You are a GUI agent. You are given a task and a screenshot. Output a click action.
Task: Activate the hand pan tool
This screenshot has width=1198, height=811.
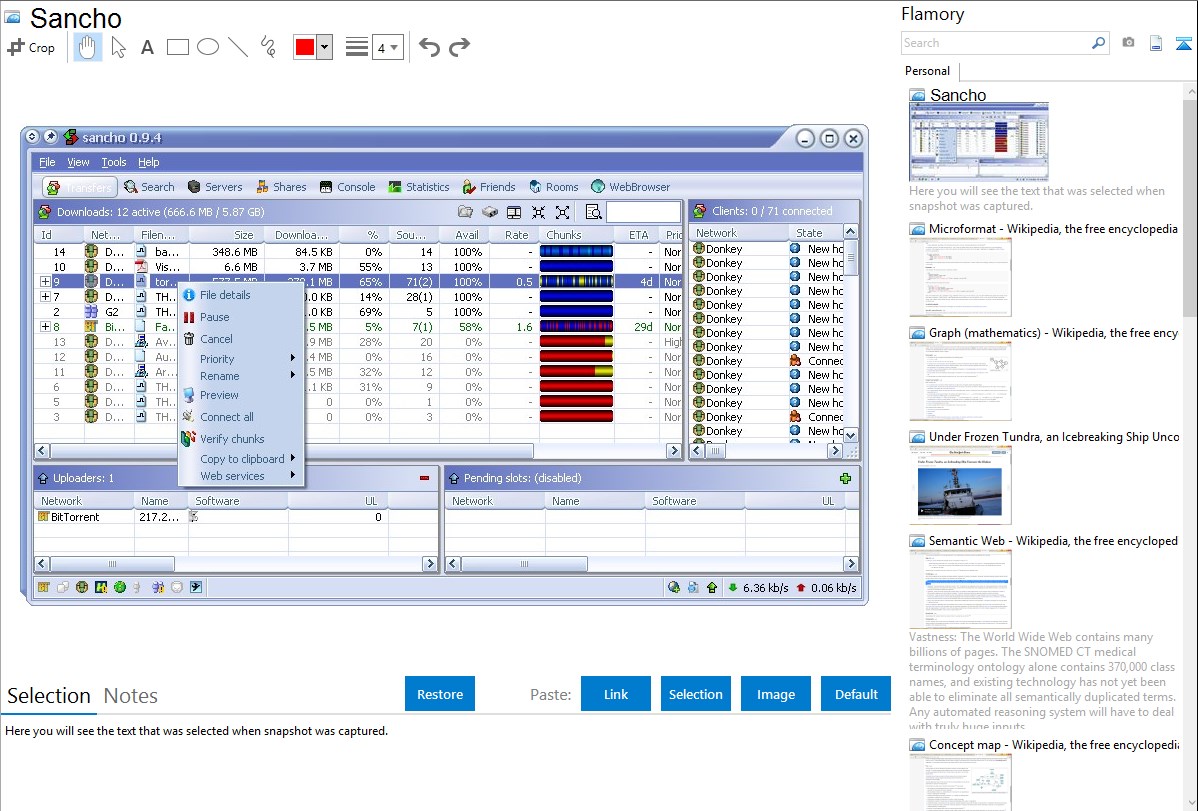coord(88,47)
